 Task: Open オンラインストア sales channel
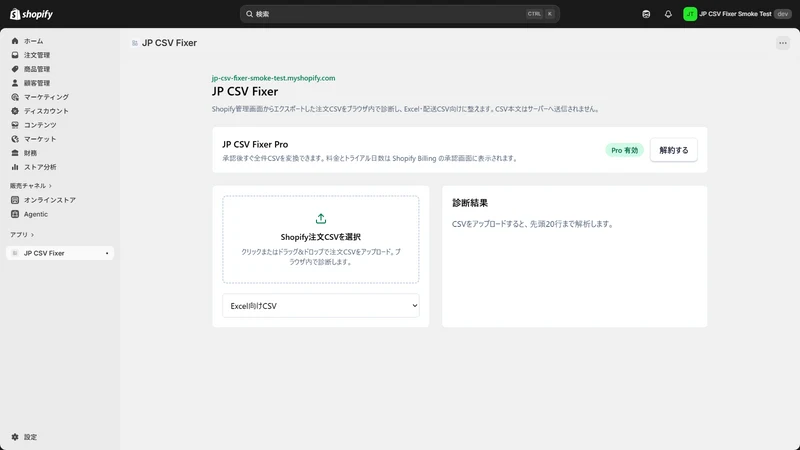60,200
